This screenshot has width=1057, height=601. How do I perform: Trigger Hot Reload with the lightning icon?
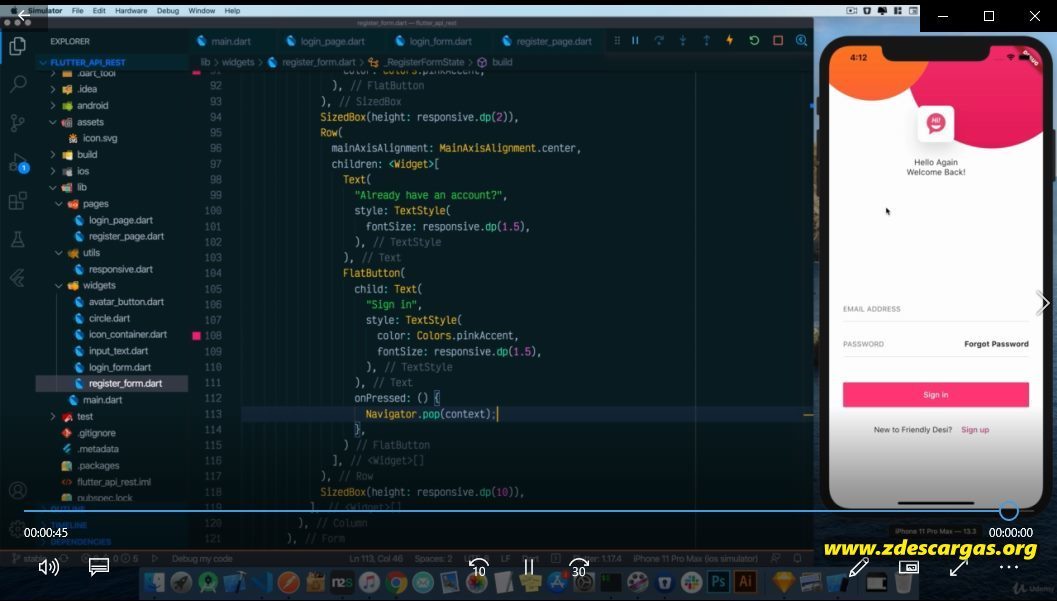[x=729, y=40]
